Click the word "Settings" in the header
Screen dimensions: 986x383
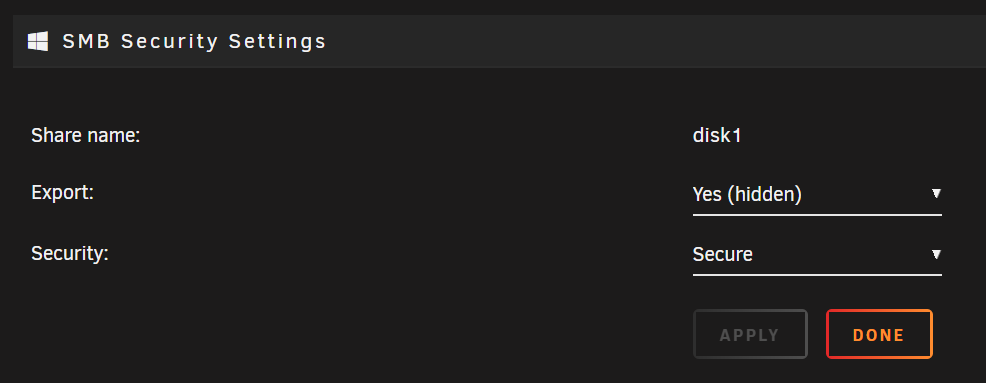[x=277, y=42]
